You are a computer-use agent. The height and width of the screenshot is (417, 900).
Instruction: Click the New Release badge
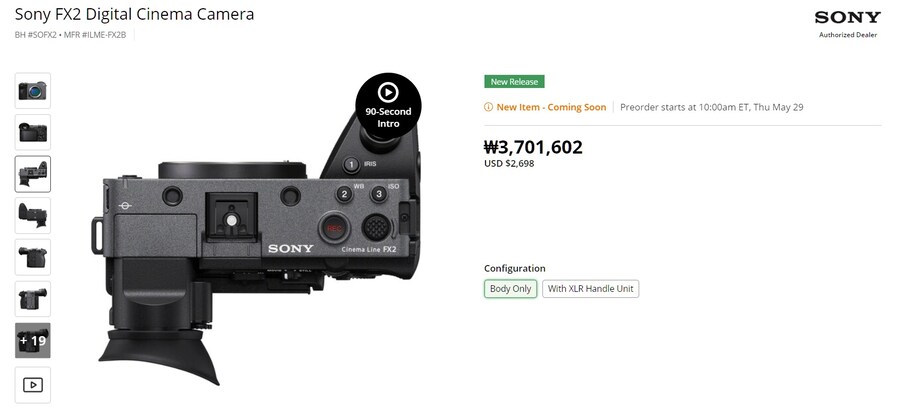point(514,82)
